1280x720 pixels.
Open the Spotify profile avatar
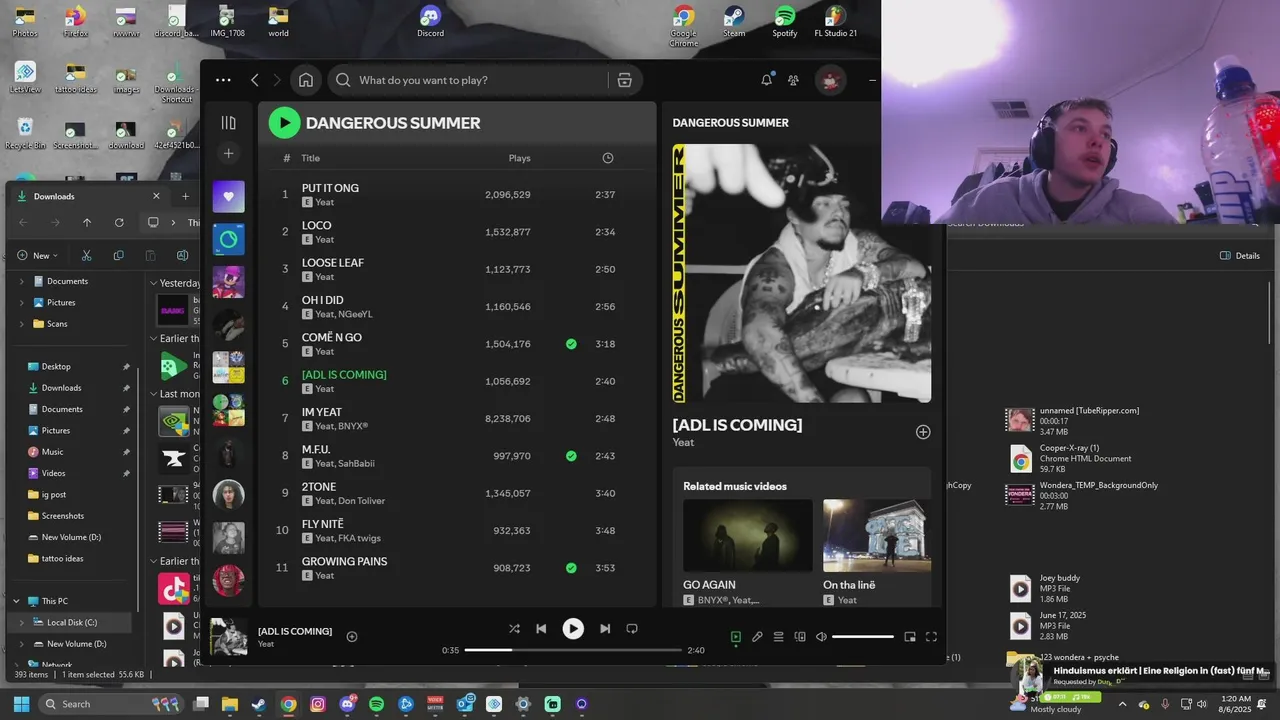tap(830, 80)
